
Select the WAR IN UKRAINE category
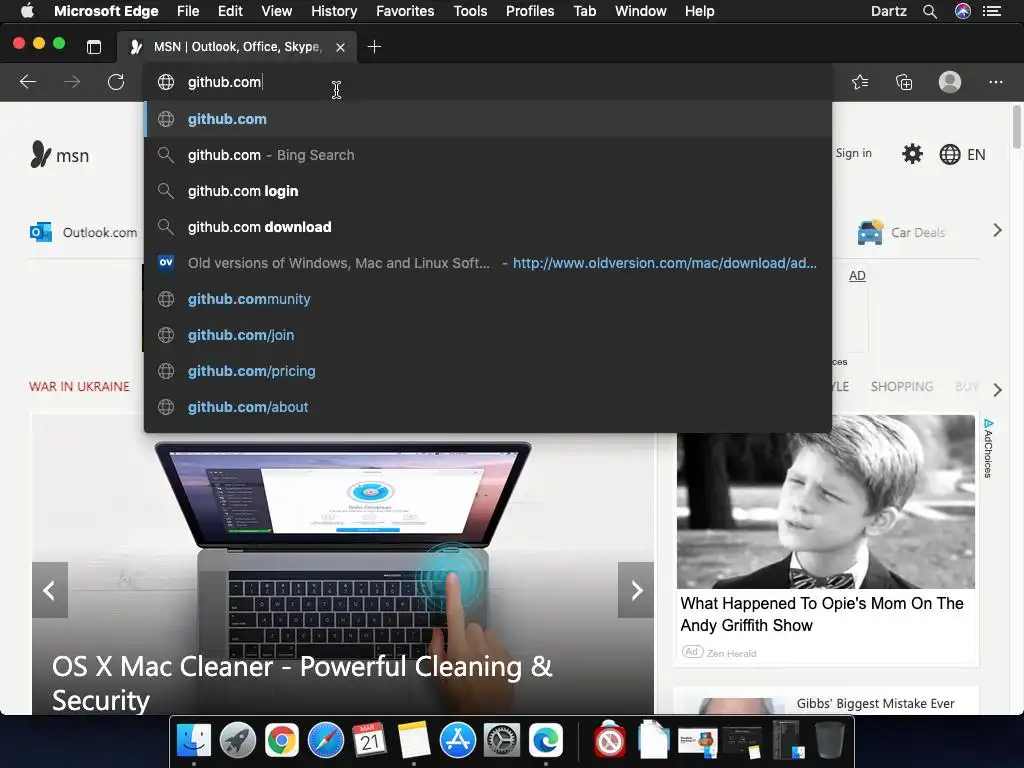pos(79,387)
